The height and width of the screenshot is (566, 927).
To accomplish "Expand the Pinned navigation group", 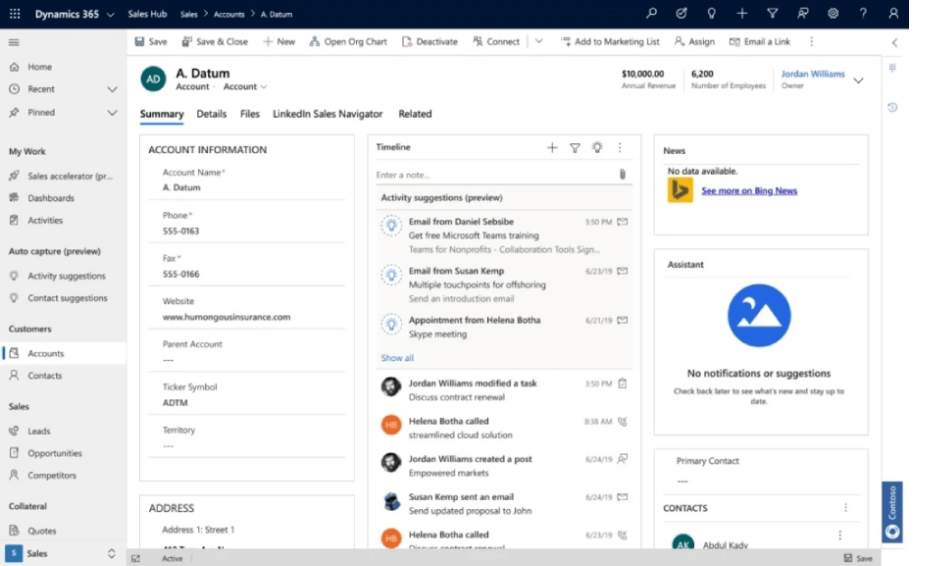I will pyautogui.click(x=112, y=112).
